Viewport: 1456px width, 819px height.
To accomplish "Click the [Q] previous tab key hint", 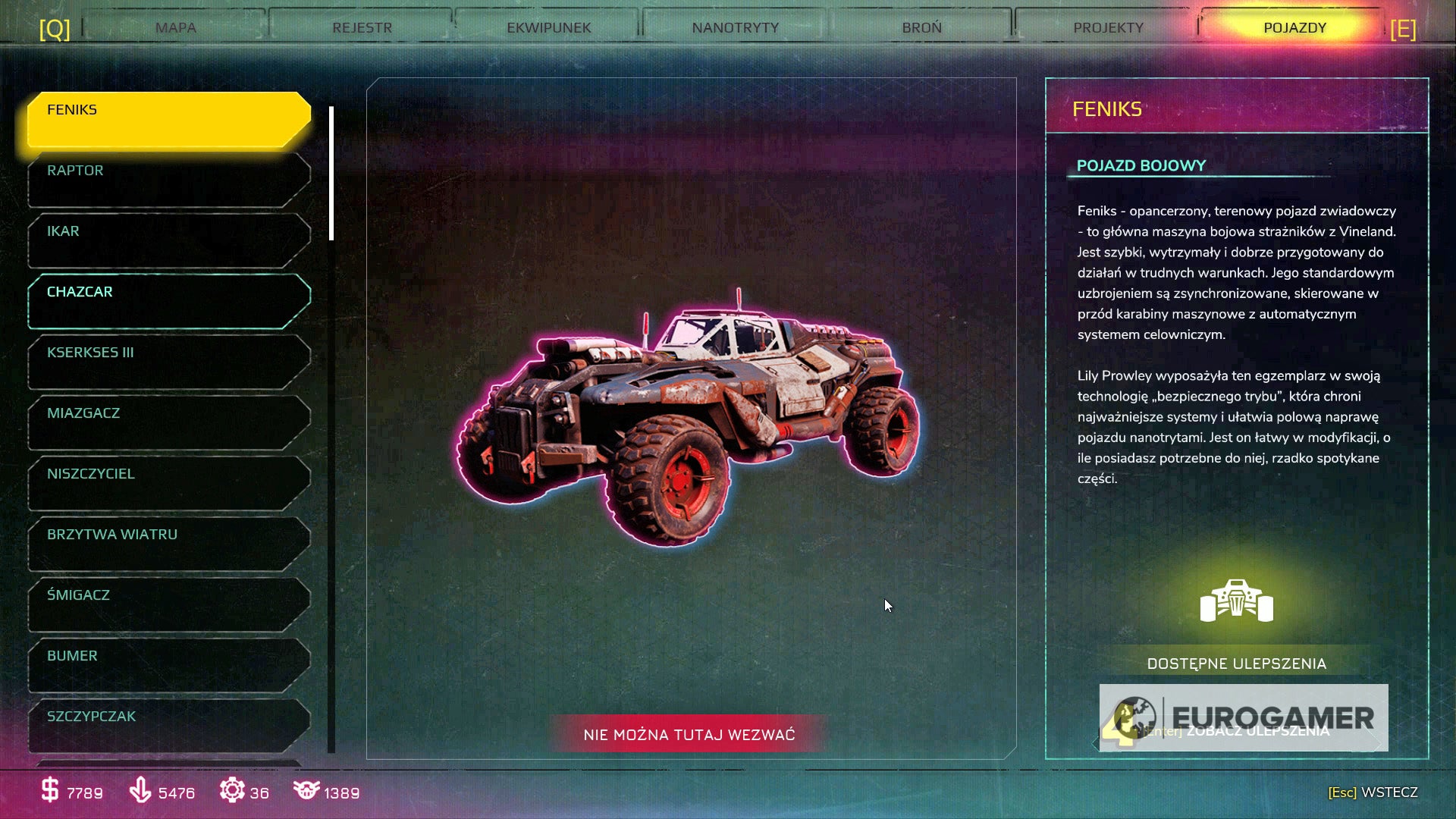I will [55, 29].
